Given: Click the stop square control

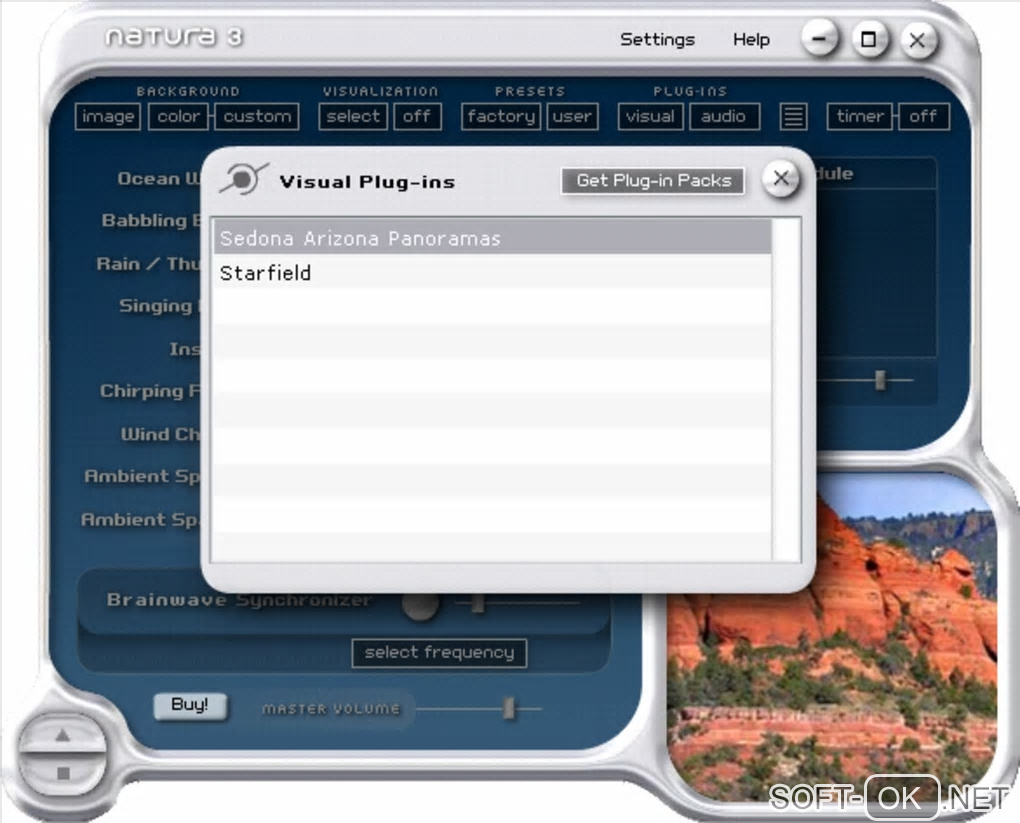Looking at the screenshot, I should [63, 773].
